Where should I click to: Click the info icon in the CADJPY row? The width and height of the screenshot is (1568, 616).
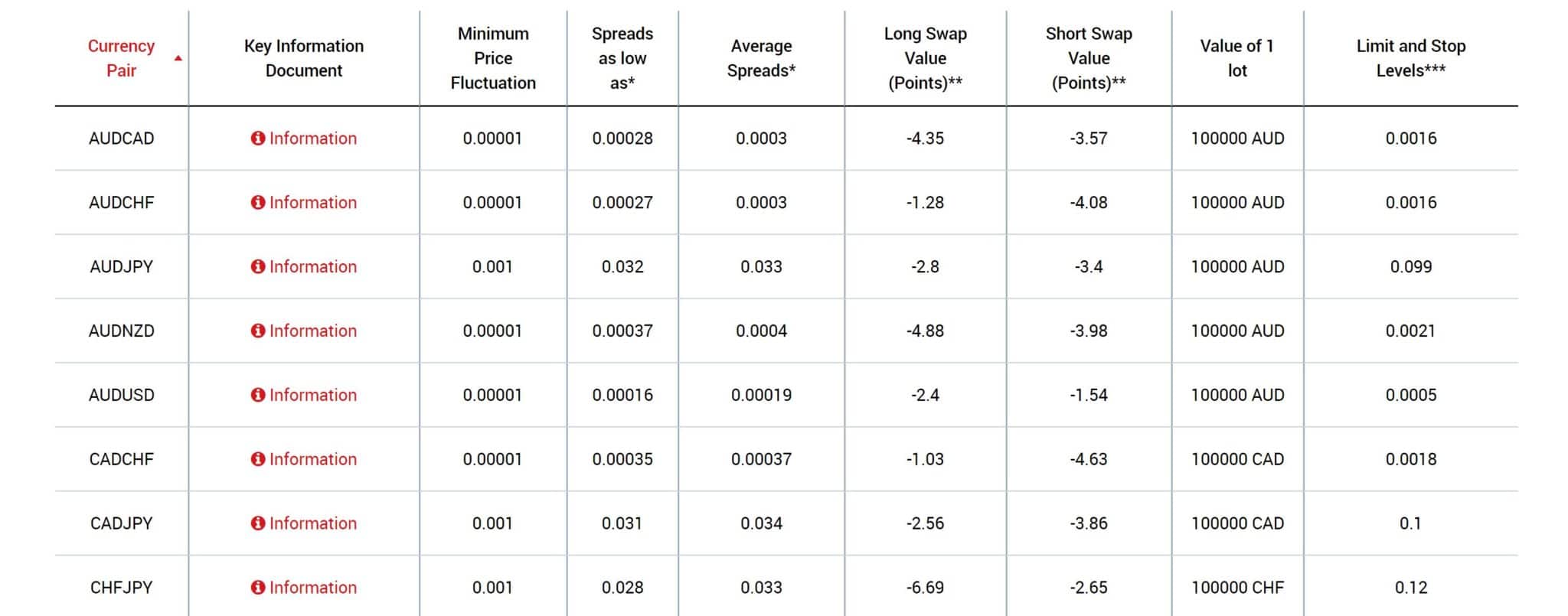258,523
